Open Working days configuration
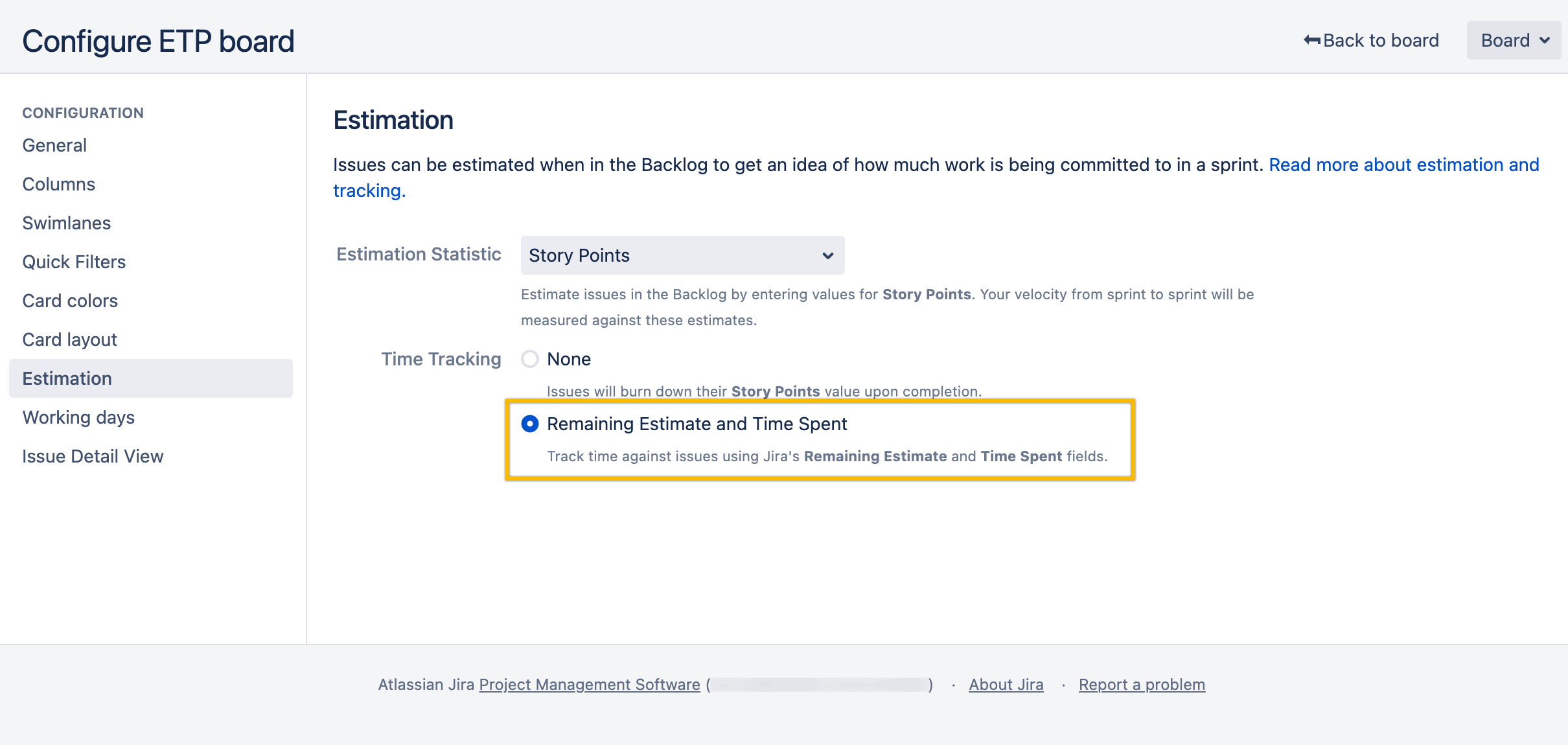 tap(78, 417)
